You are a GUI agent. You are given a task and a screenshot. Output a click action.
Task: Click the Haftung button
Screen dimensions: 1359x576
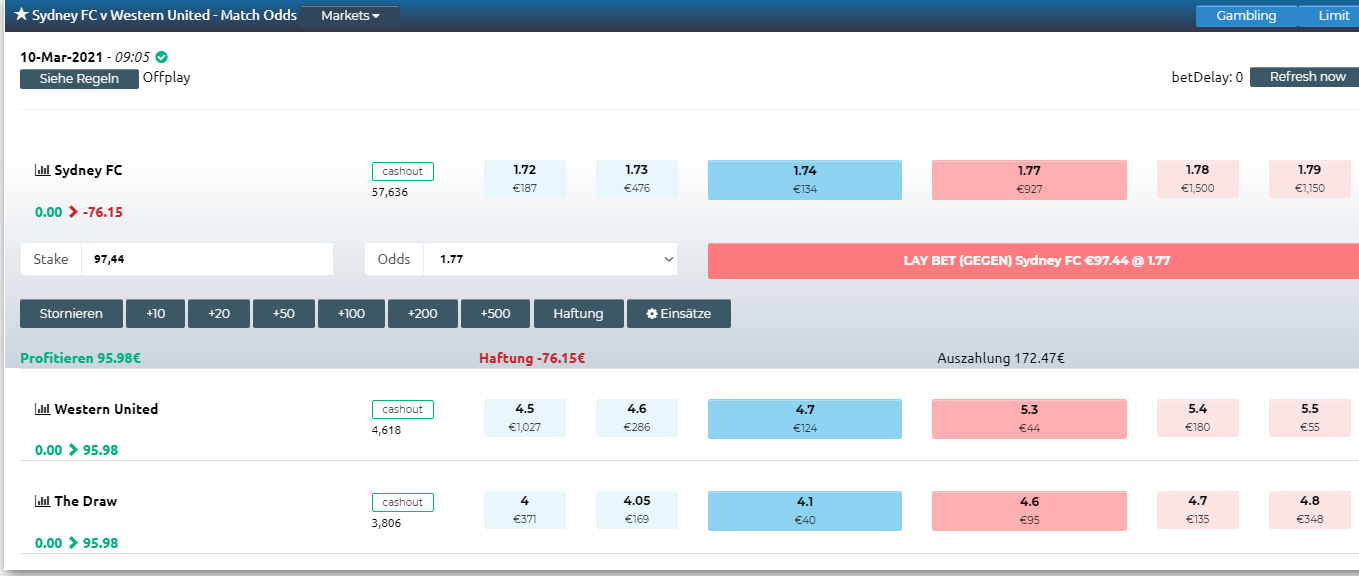pos(579,314)
